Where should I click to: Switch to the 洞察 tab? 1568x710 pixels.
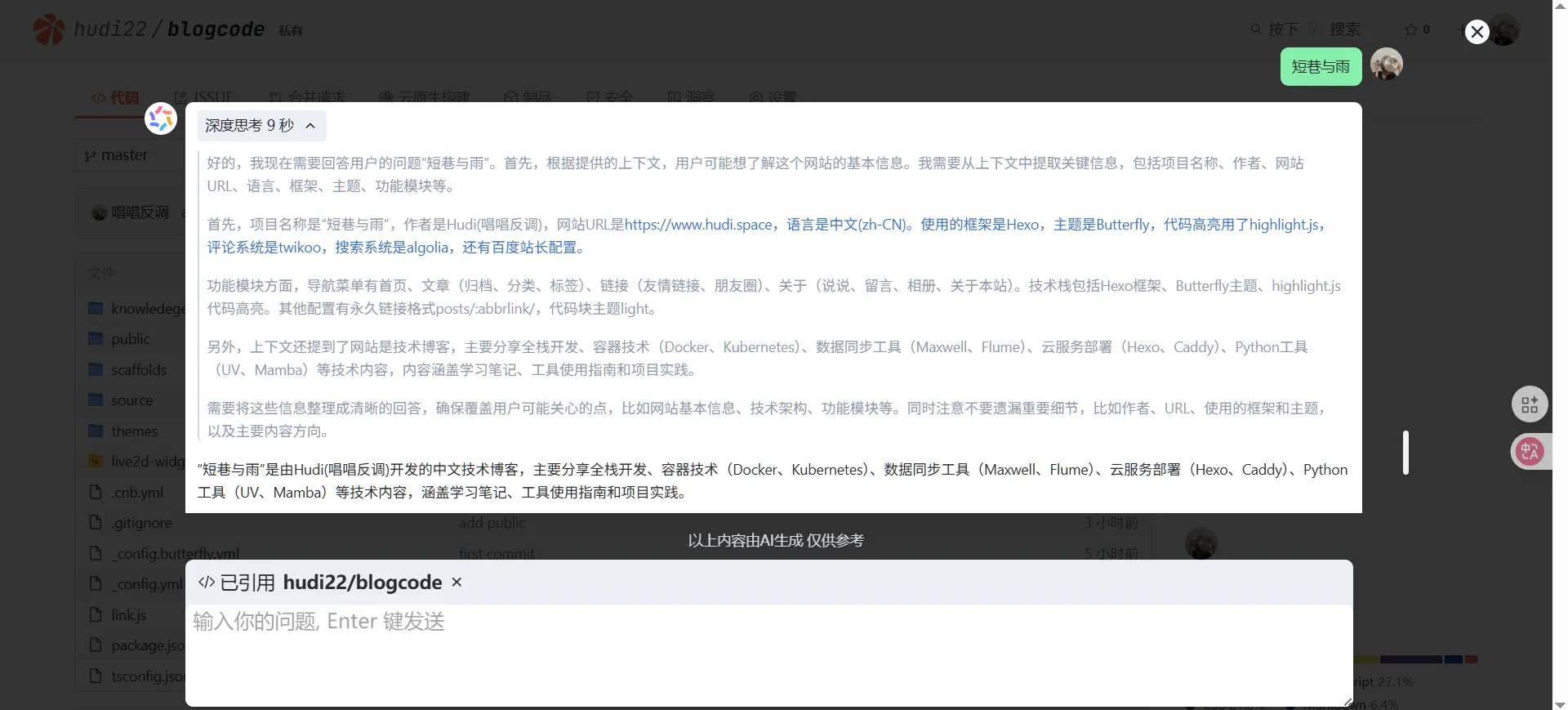691,98
